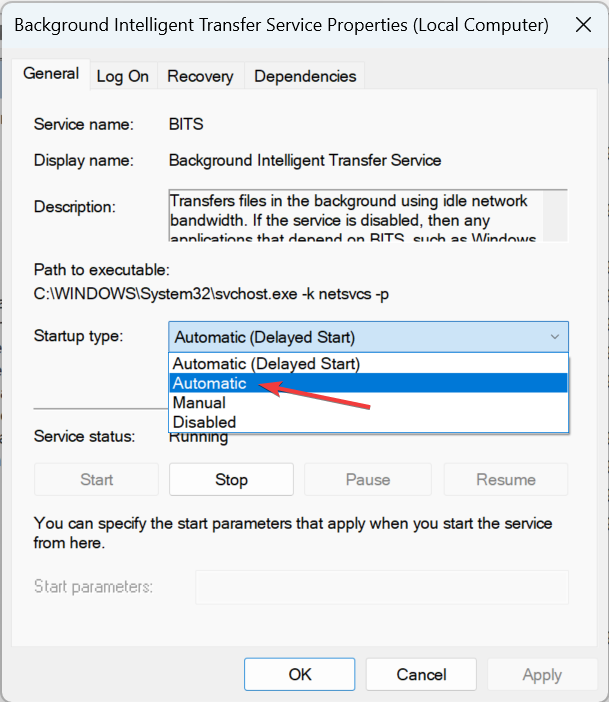The width and height of the screenshot is (609, 702).
Task: Open the Log On tab
Action: (123, 76)
